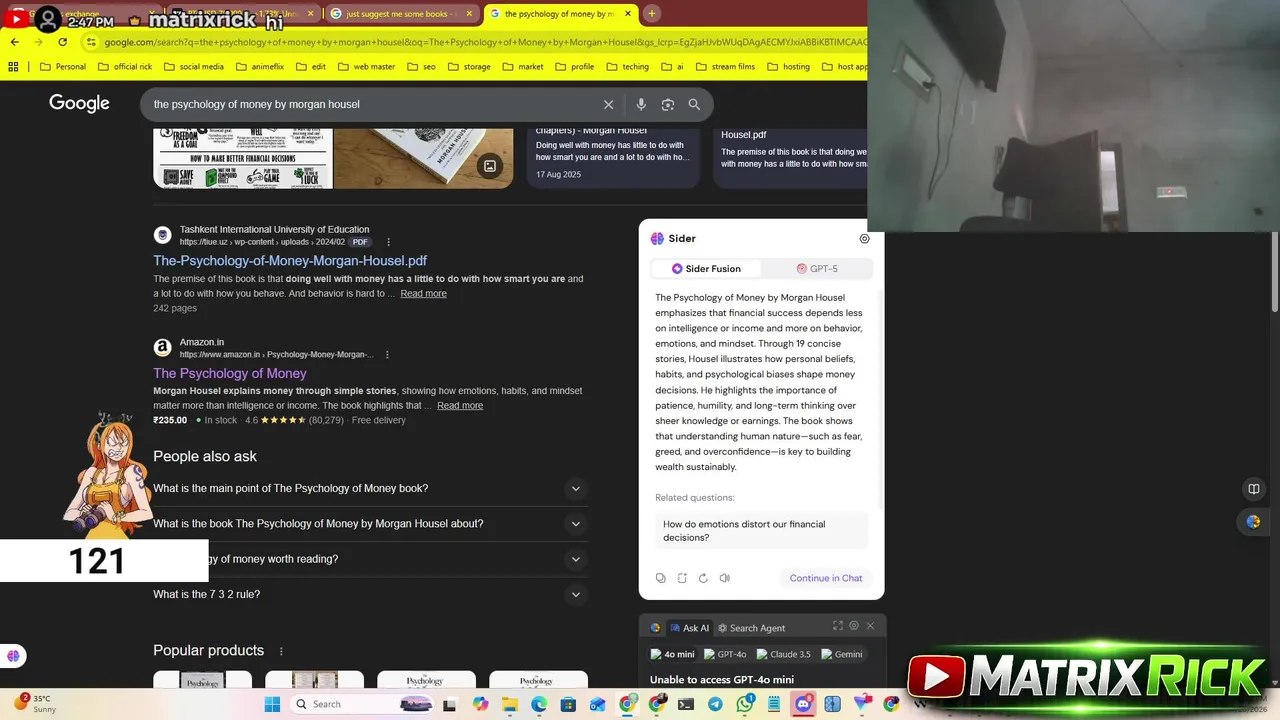The height and width of the screenshot is (720, 1280).
Task: Open more options for Amazon.in result
Action: tap(387, 354)
